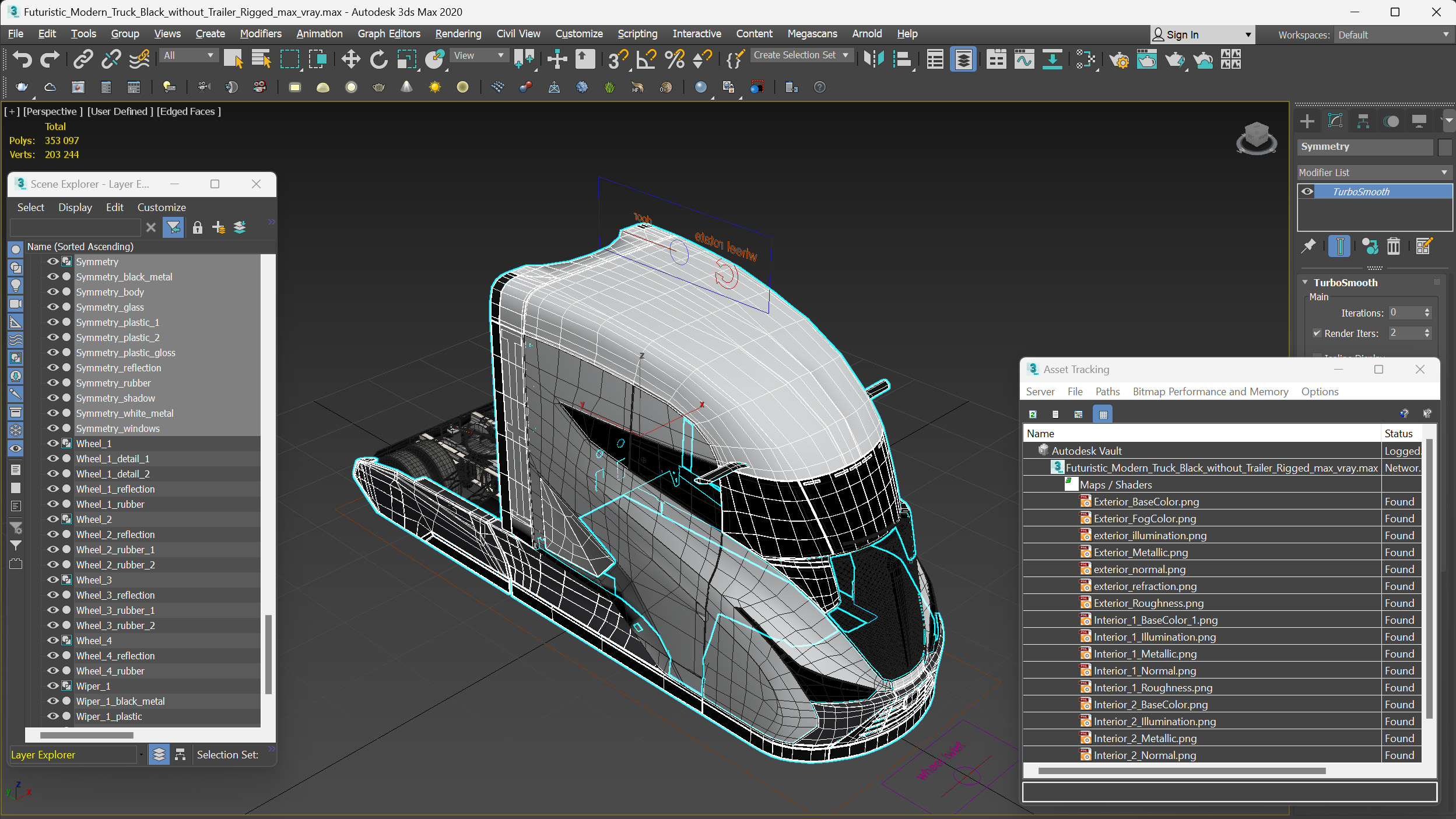The width and height of the screenshot is (1456, 819).
Task: Click the Asset Tracking horizontal scrollbar
Action: point(1181,771)
